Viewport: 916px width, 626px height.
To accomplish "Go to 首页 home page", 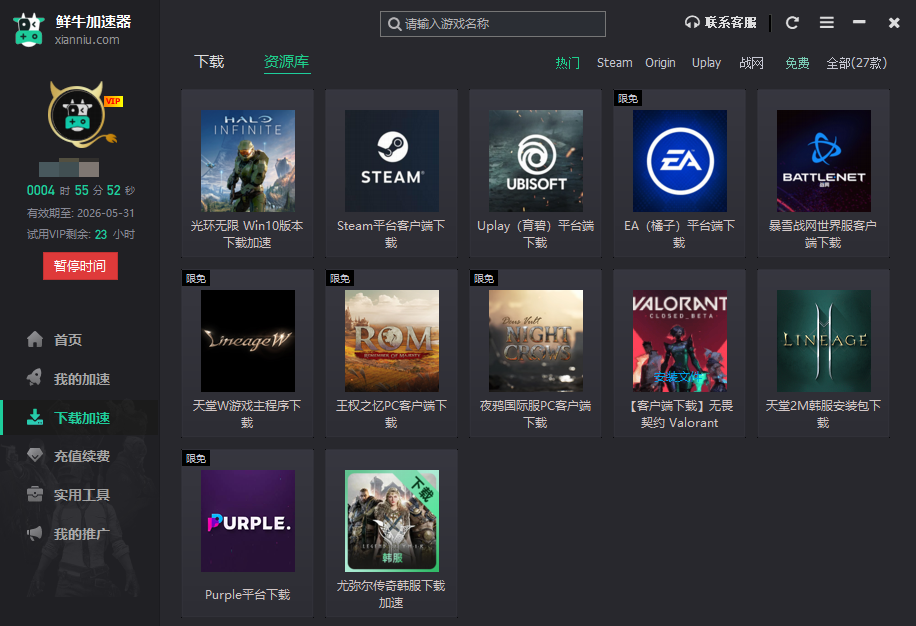I will click(x=68, y=340).
